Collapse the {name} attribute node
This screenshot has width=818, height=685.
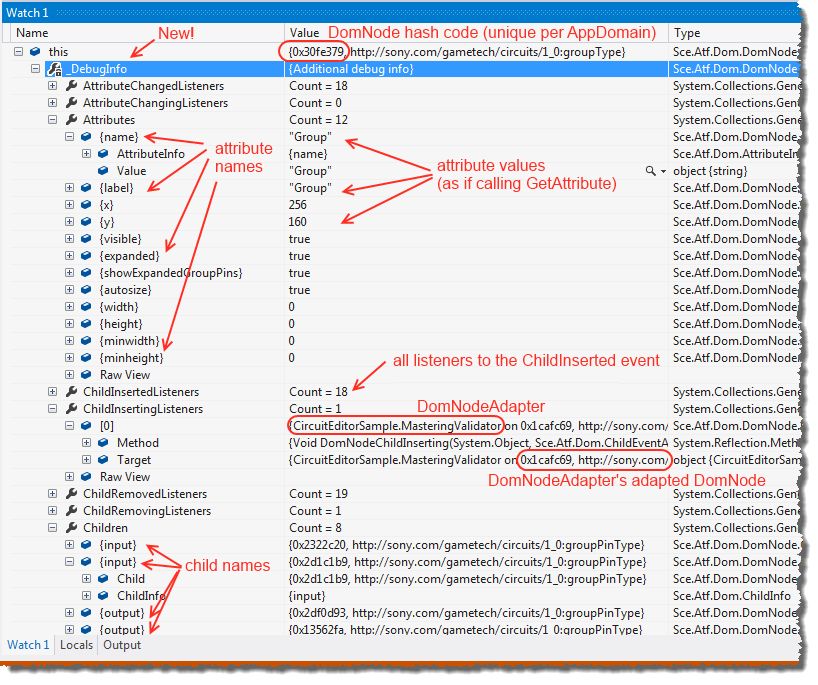(69, 137)
